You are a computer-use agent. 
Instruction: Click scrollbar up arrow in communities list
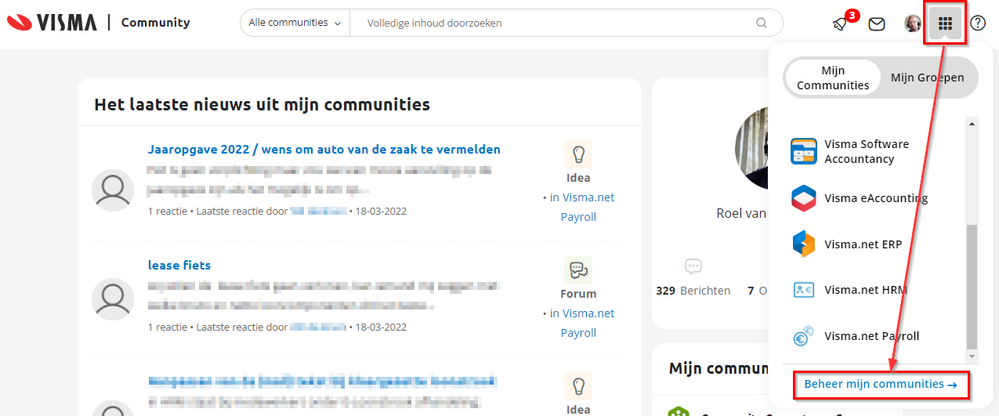click(x=972, y=124)
